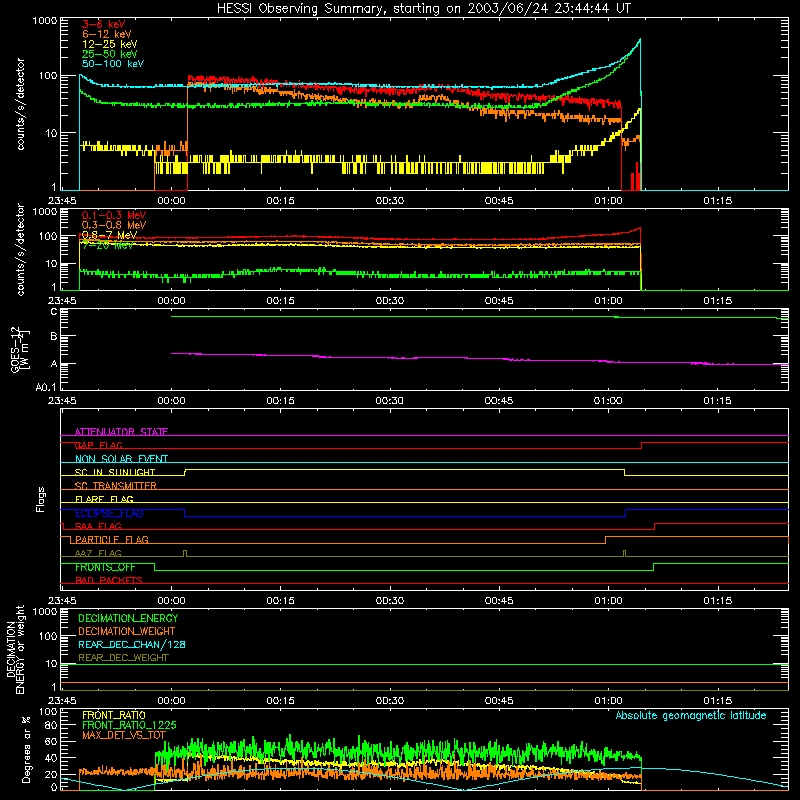Click the C level tick on GOES panel
The height and width of the screenshot is (800, 800).
pos(54,312)
